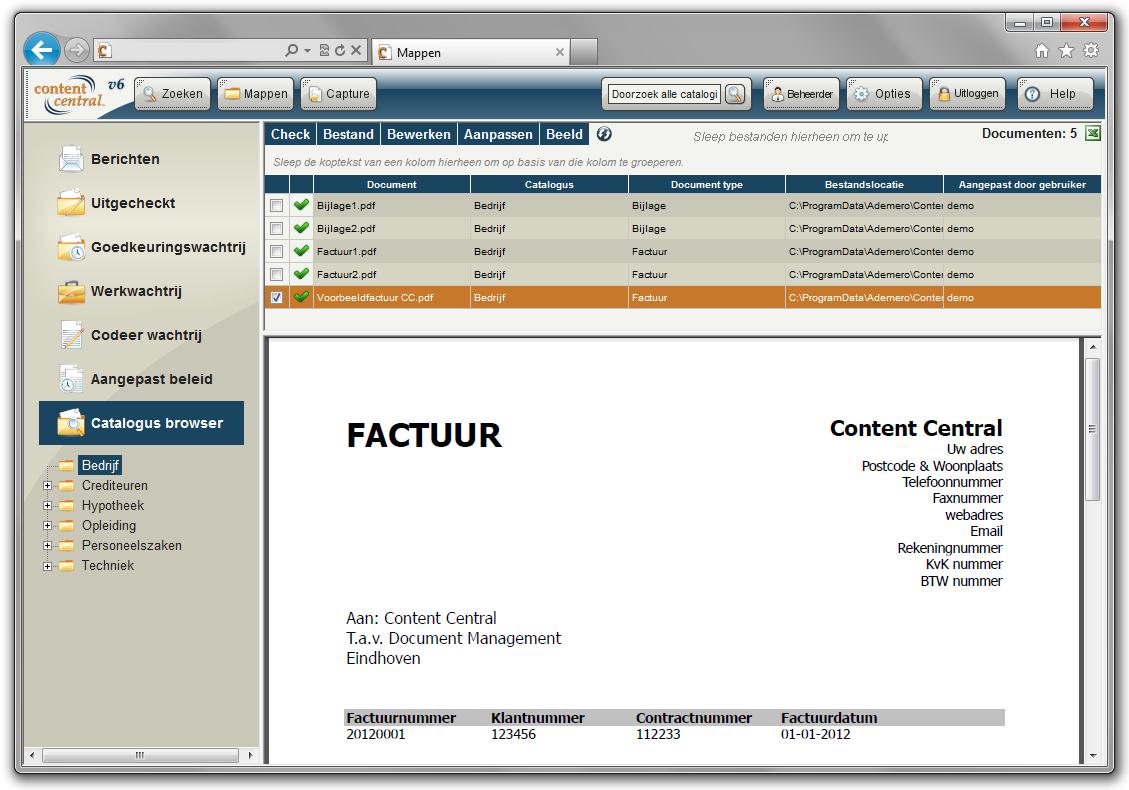Click the magnifier search icon beside Doorzoek field

[734, 94]
